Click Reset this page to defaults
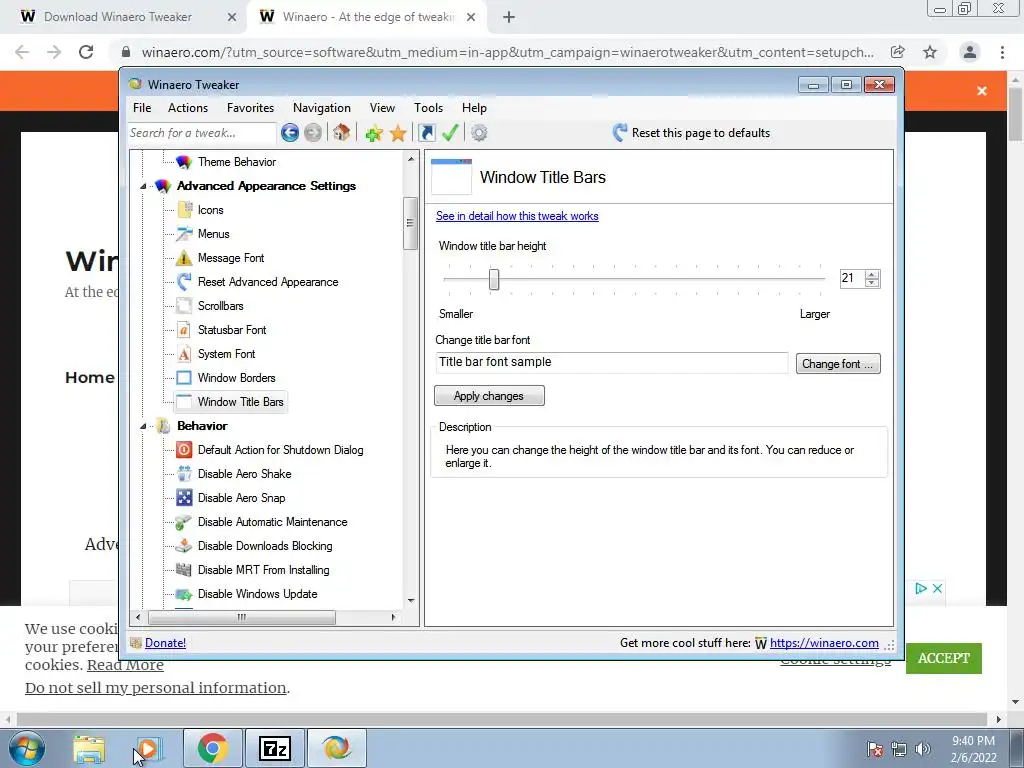This screenshot has height=768, width=1024. [690, 133]
